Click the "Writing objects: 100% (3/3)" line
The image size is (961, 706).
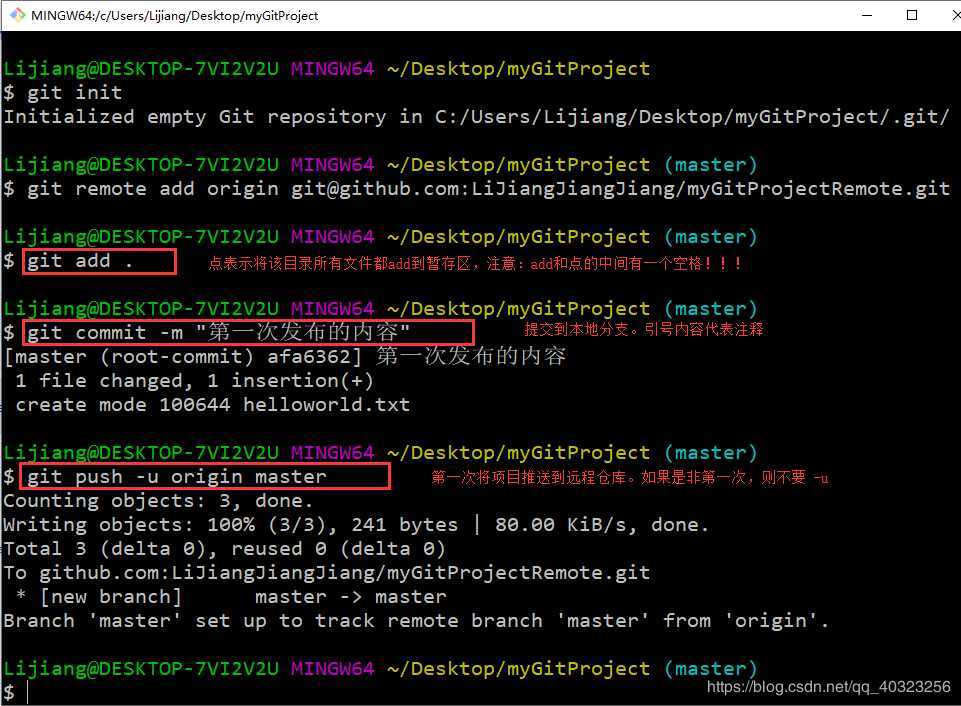pos(356,525)
